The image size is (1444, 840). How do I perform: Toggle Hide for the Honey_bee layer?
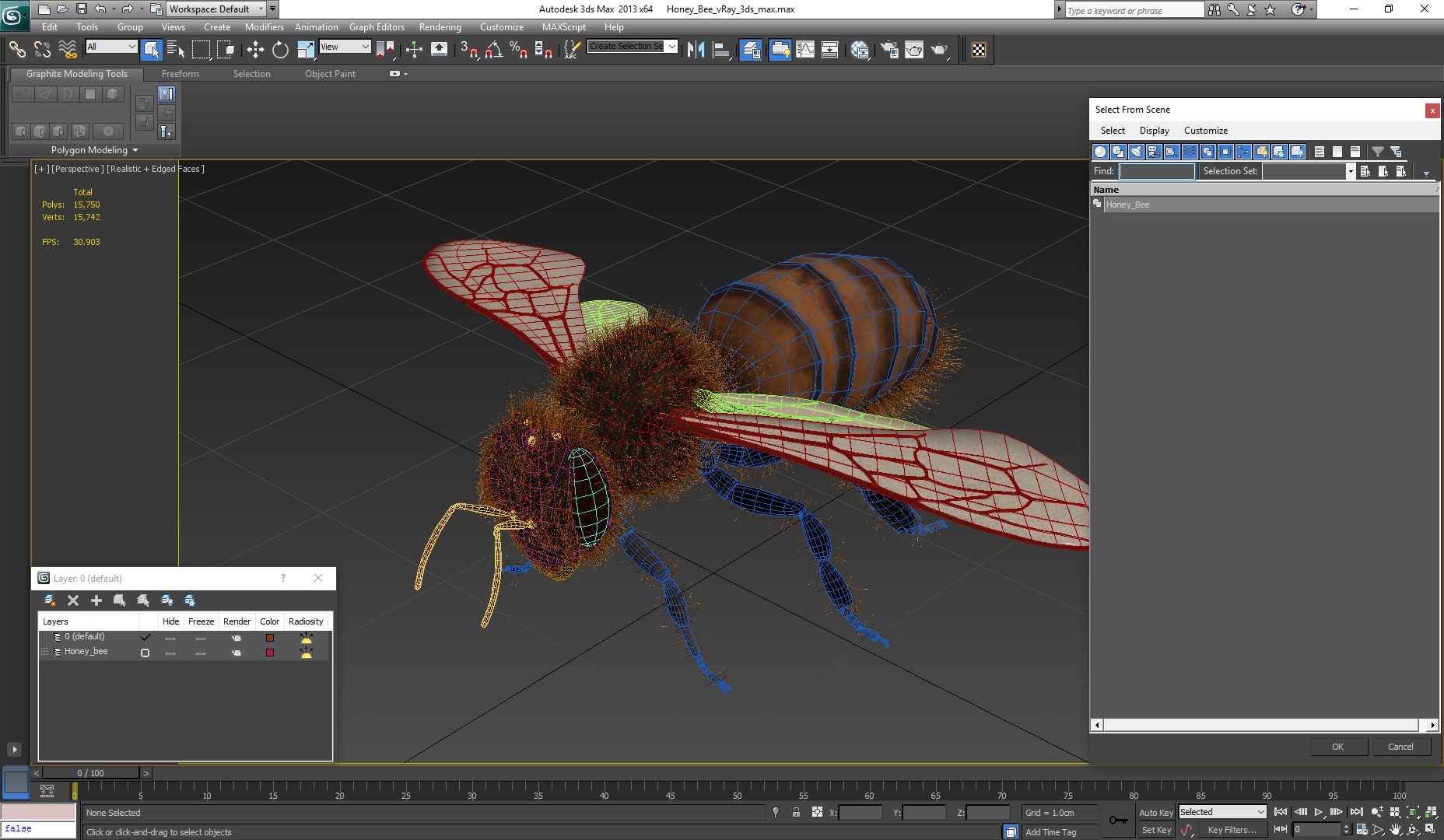pos(170,653)
